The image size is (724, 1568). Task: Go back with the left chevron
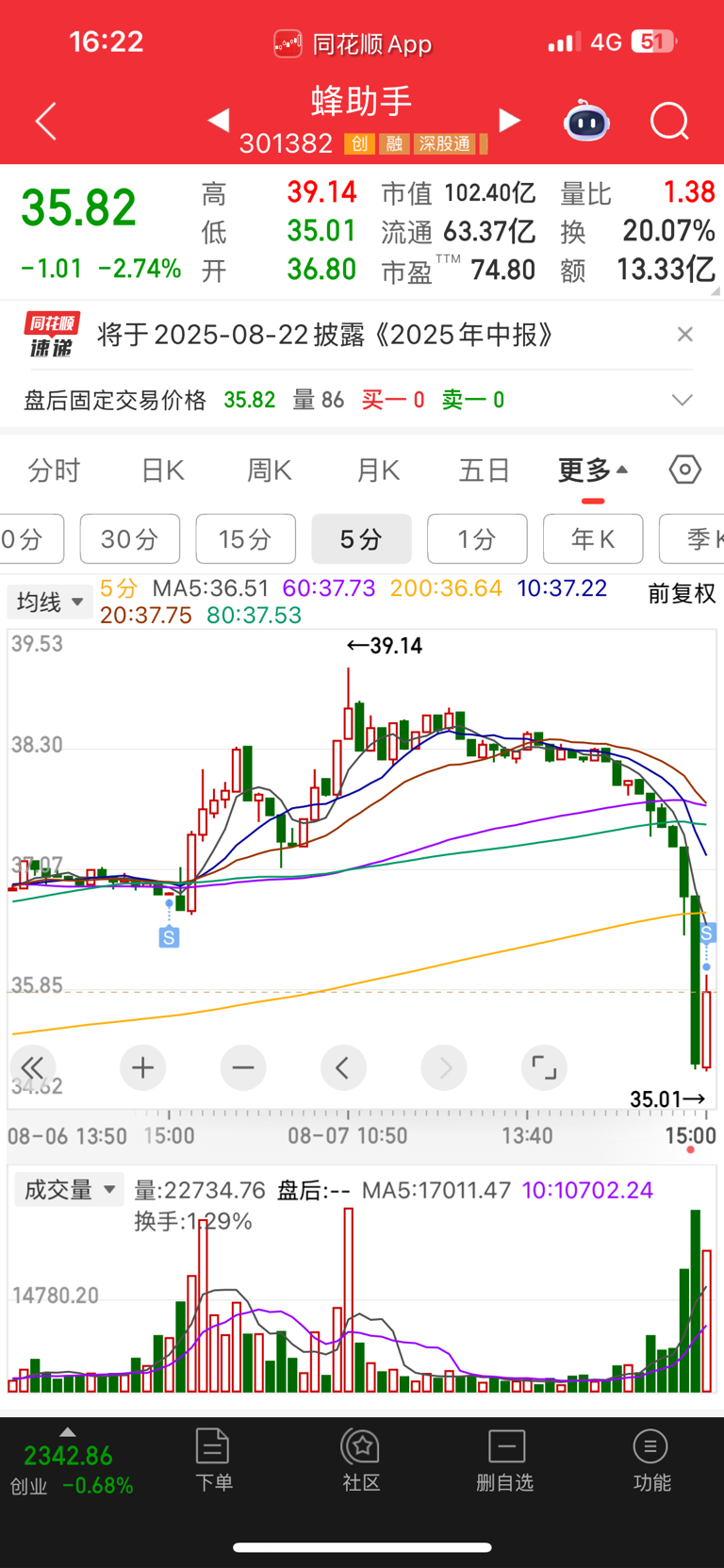[x=46, y=122]
